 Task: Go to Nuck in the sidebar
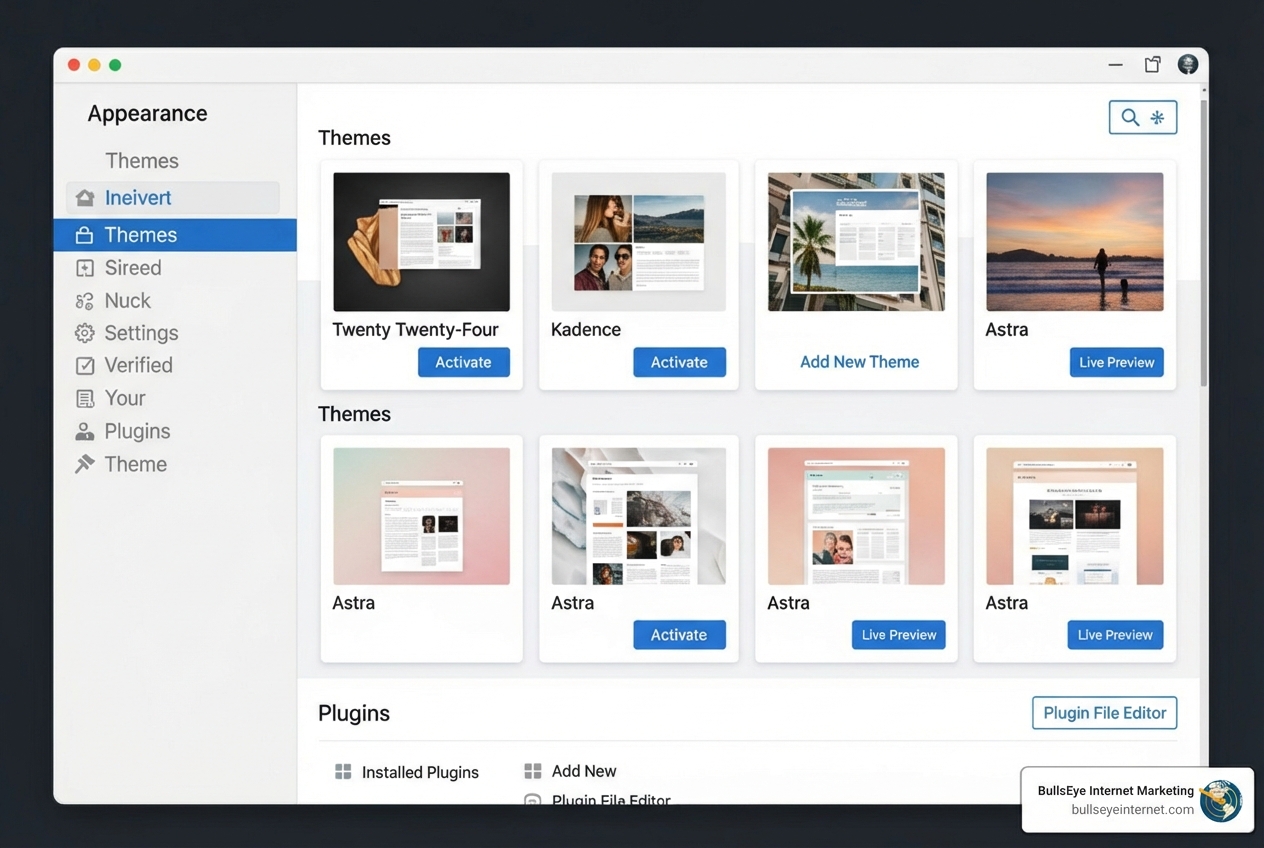127,301
